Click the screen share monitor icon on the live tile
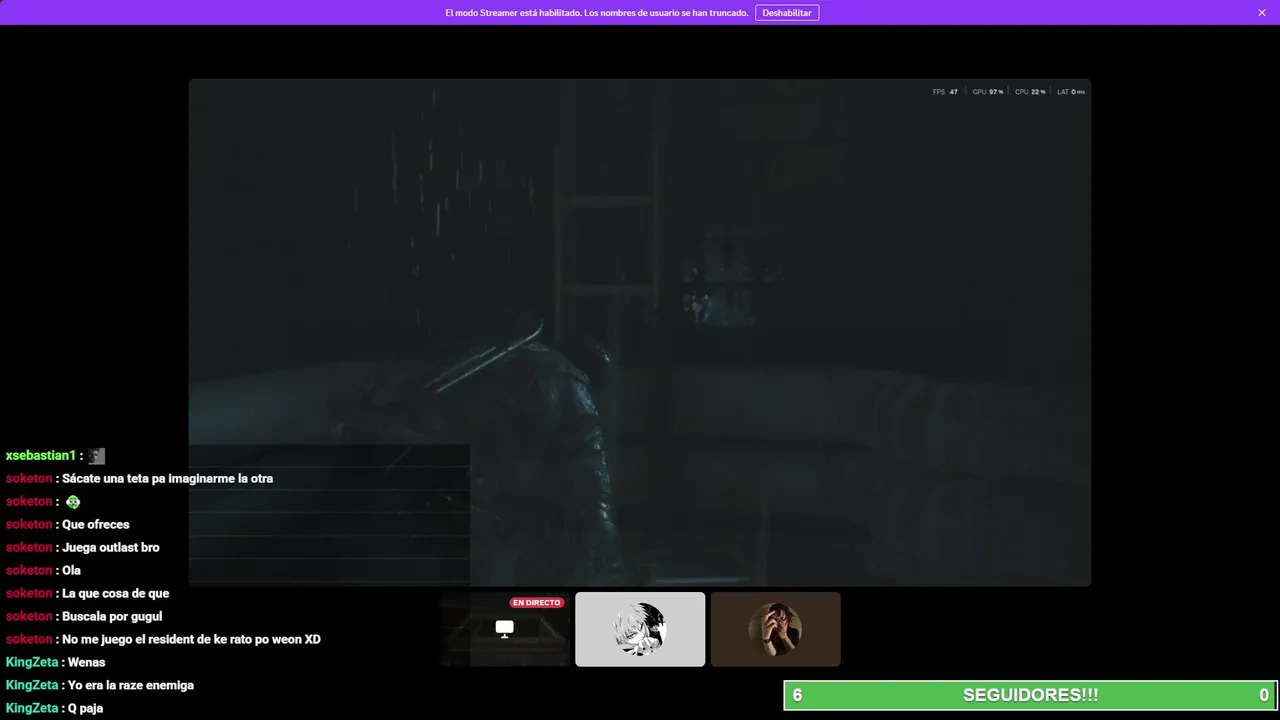Screen dimensions: 1280x720 click(505, 628)
